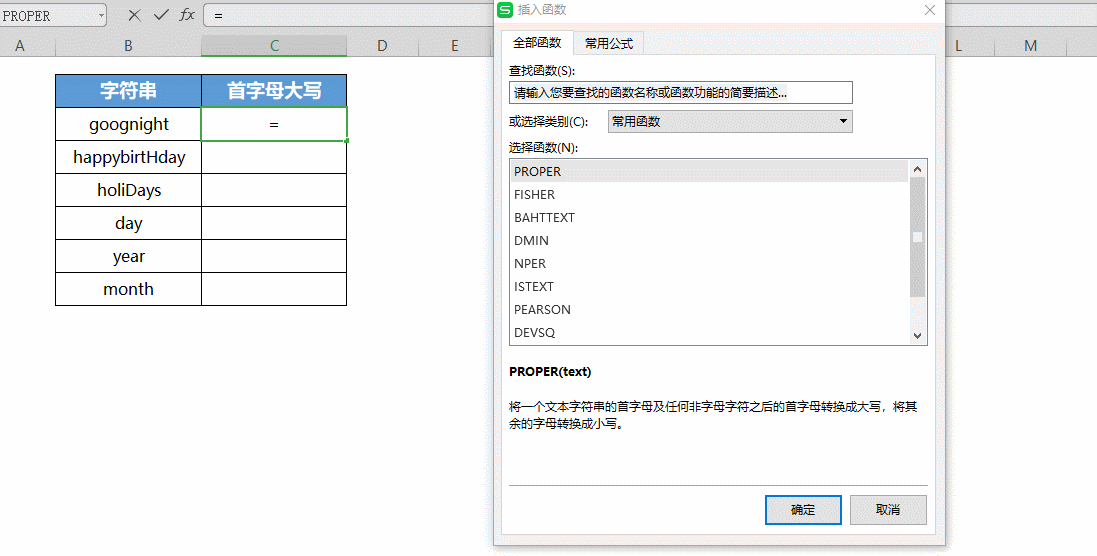Close the 插入函数 dialog
This screenshot has height=556, width=1097.
(930, 10)
